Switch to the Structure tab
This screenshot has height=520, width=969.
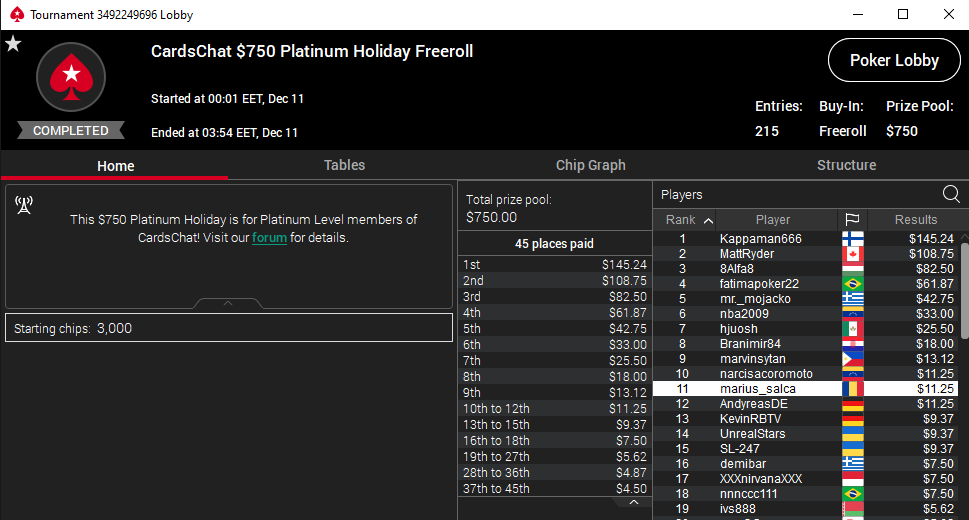coord(846,165)
